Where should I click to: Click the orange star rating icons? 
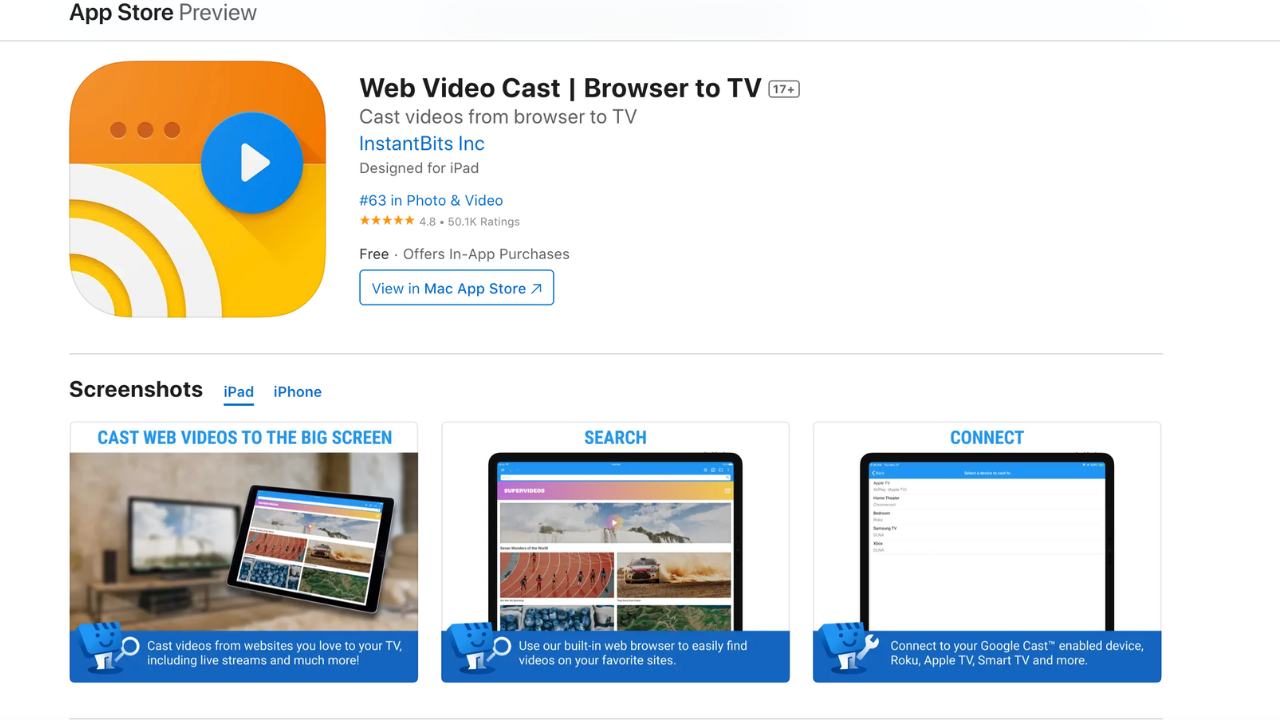pos(386,221)
